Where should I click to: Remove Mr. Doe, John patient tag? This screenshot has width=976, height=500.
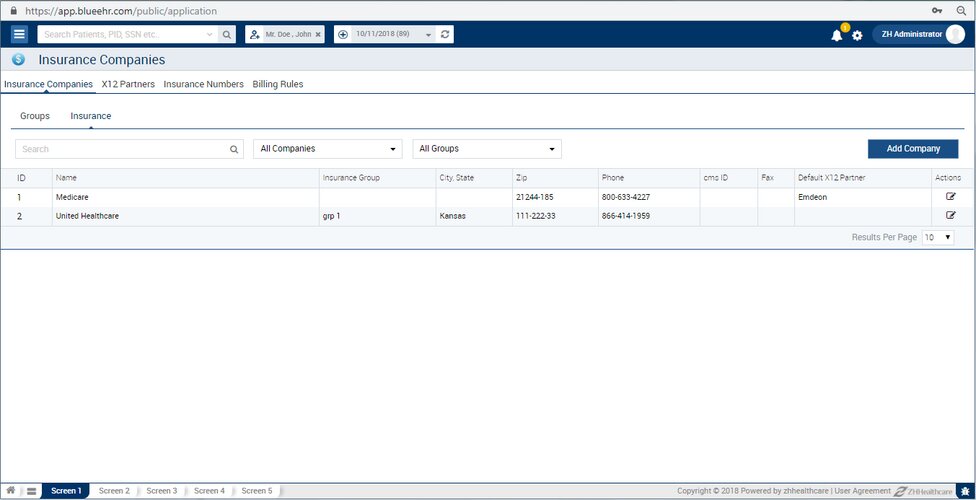pos(318,34)
